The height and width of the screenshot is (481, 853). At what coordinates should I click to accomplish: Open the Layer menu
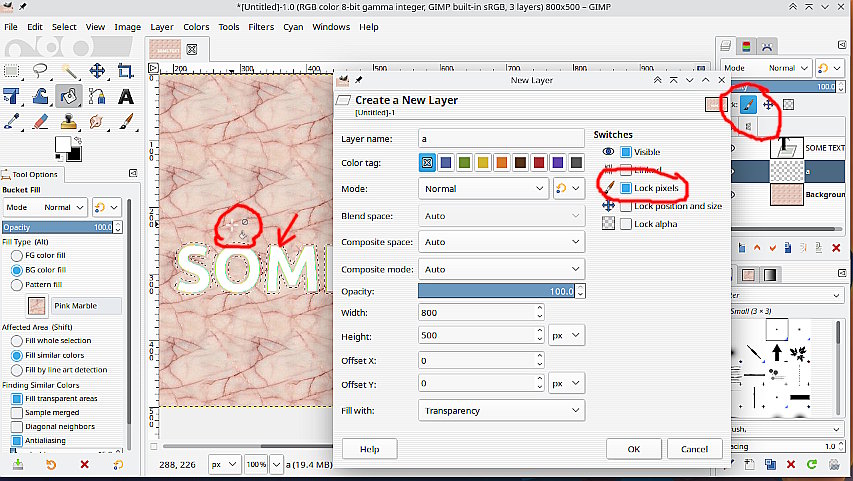(x=162, y=27)
